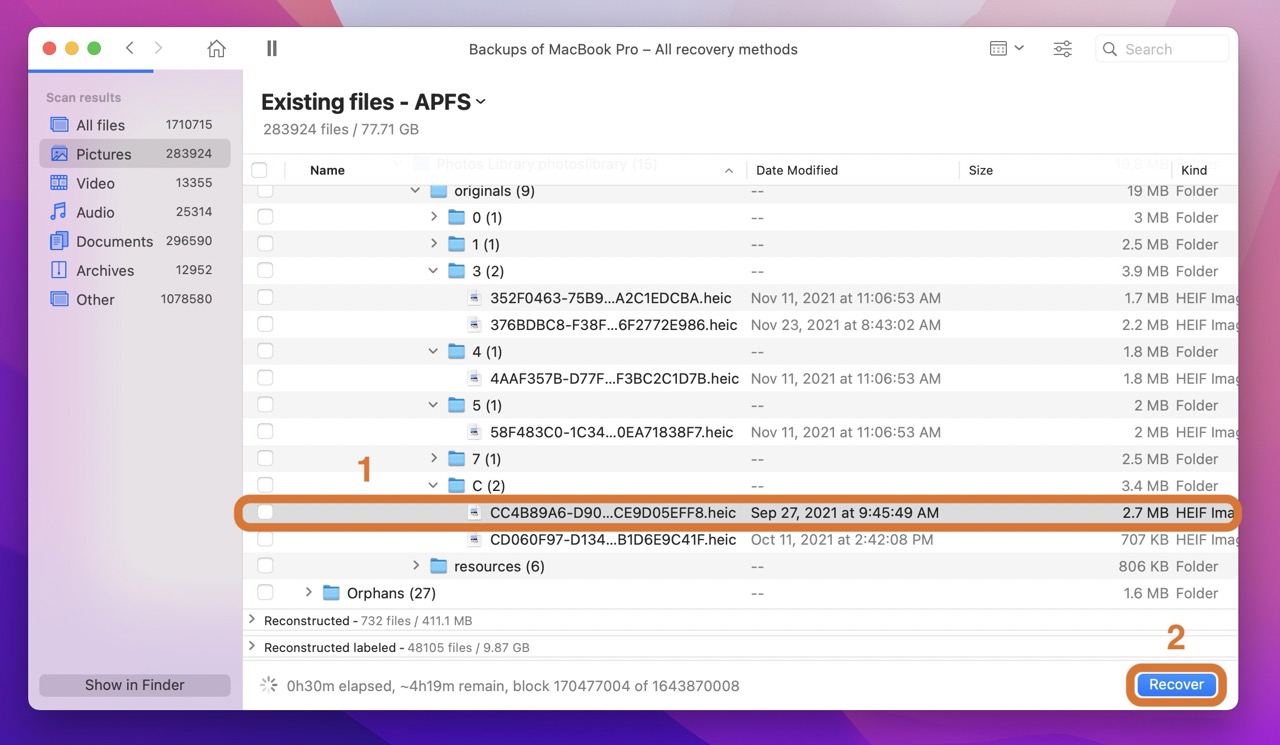
Task: Expand the resources (6) folder
Action: click(x=415, y=566)
